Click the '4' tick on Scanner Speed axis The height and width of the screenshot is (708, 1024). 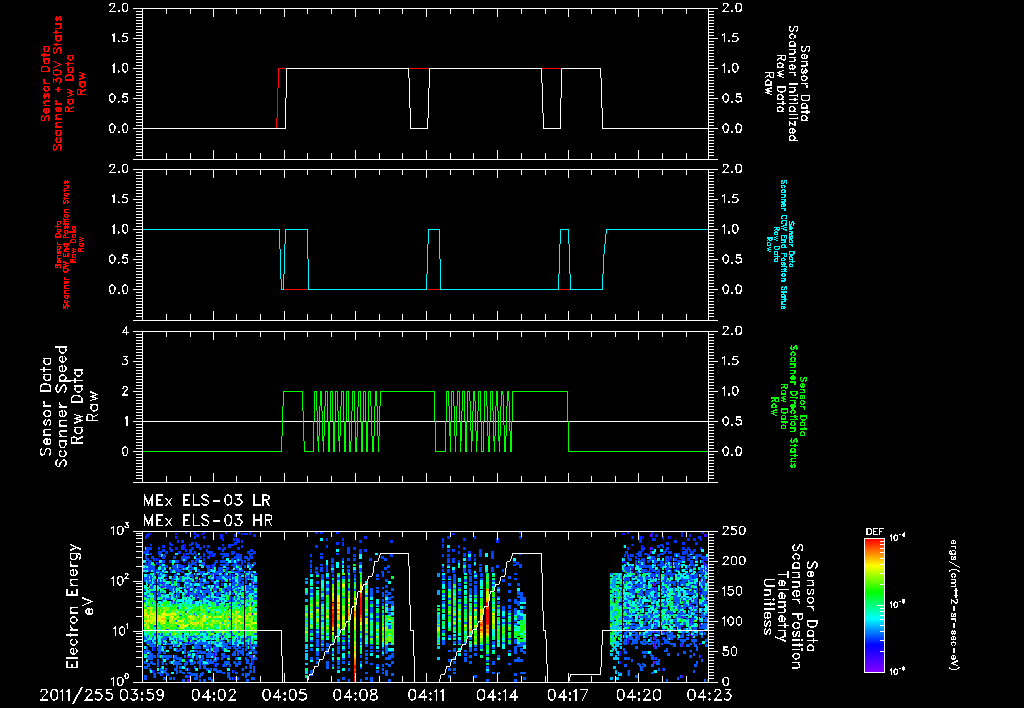pyautogui.click(x=126, y=331)
